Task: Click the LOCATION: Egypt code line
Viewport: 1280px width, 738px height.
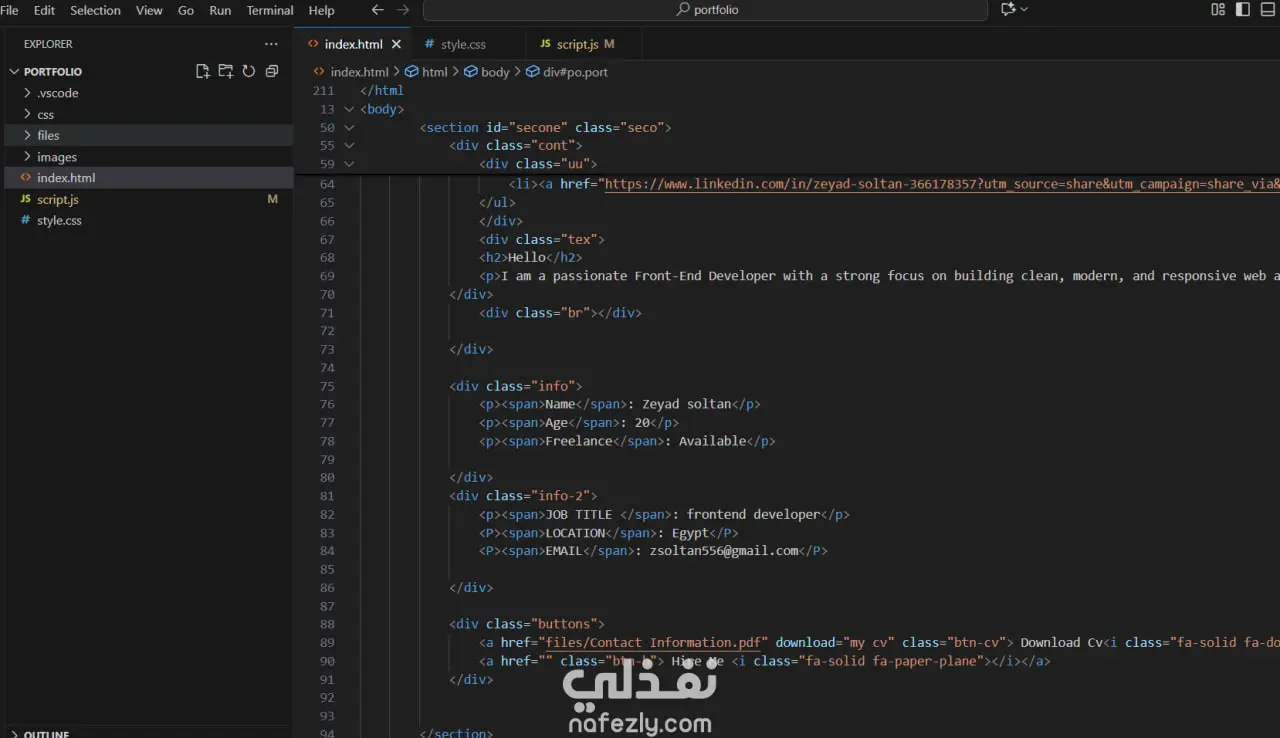Action: pos(609,533)
